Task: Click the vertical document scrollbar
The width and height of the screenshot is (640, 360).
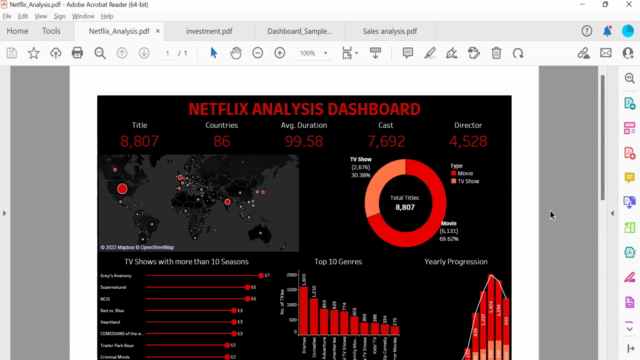Action: pyautogui.click(x=602, y=138)
